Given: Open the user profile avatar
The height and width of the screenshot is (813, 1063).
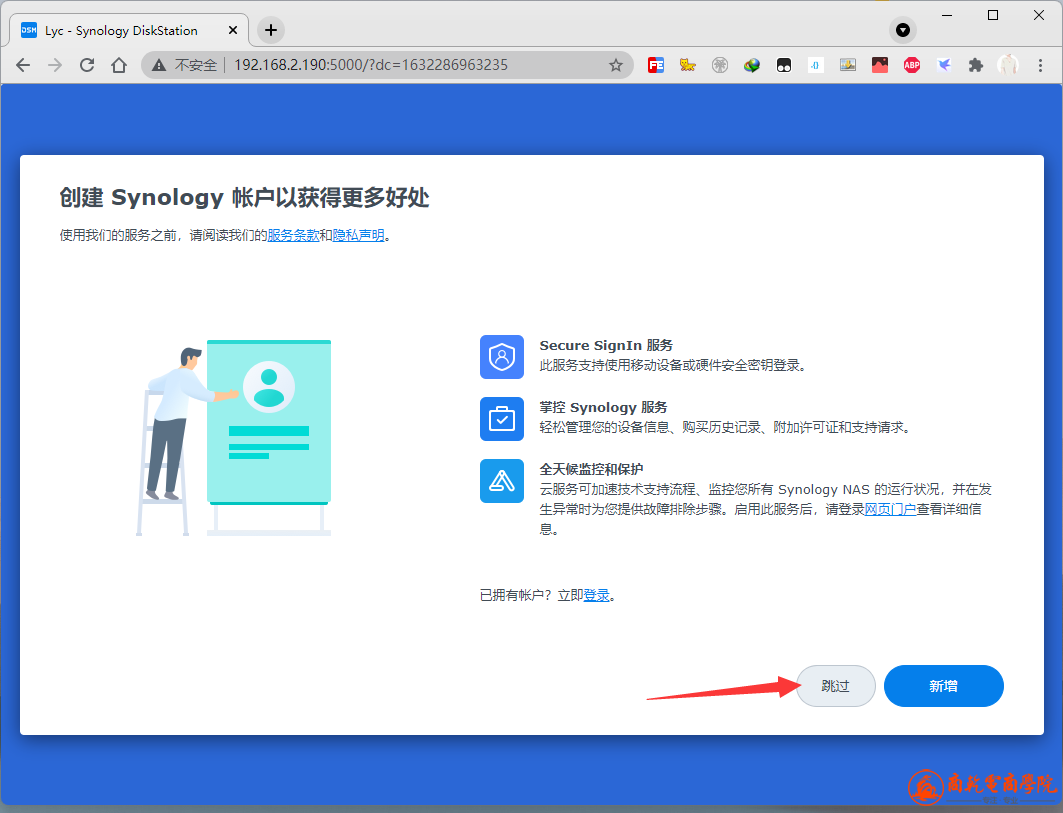Looking at the screenshot, I should click(1008, 65).
